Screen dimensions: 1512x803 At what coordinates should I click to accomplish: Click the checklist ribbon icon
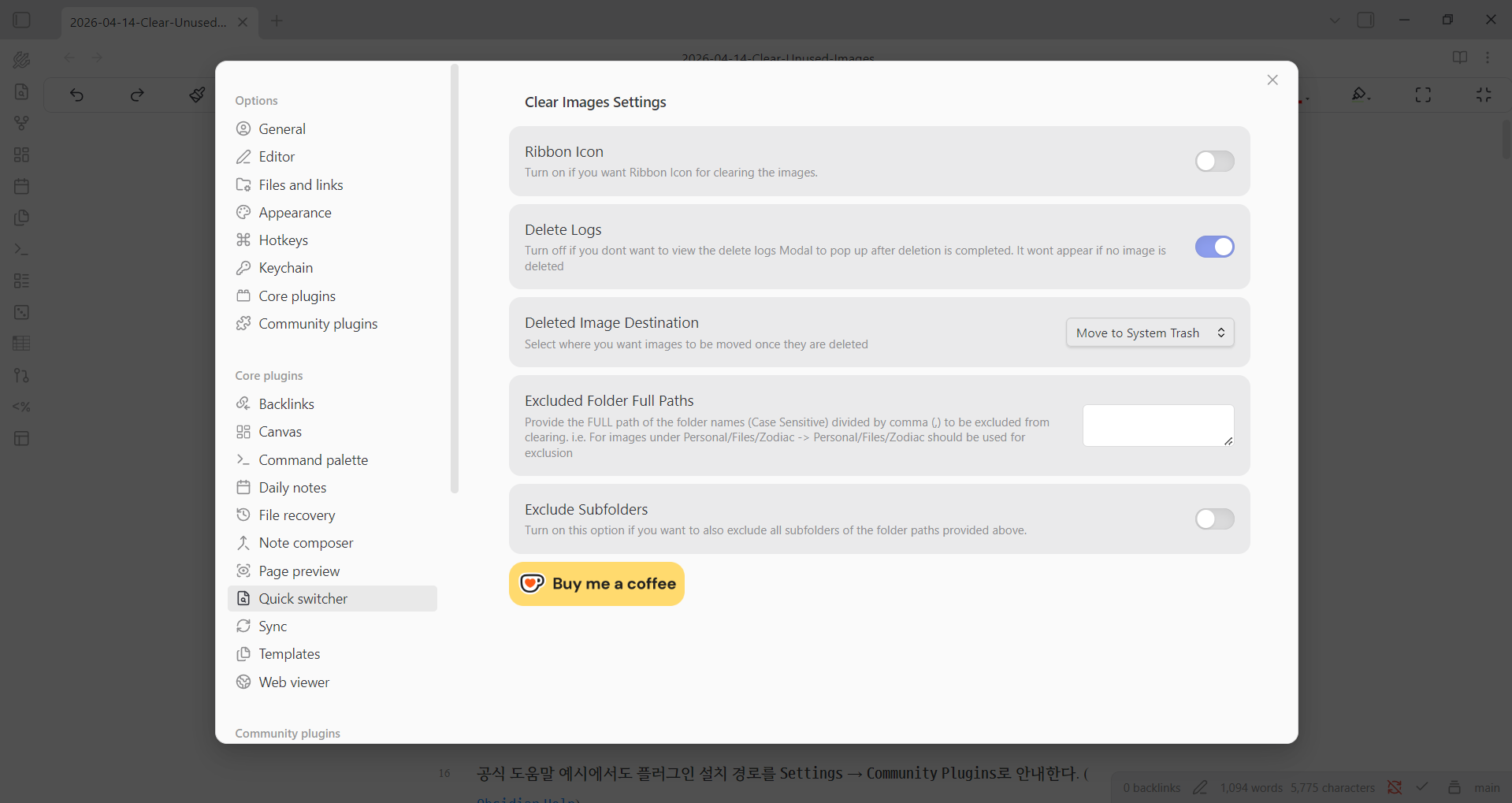[22, 281]
